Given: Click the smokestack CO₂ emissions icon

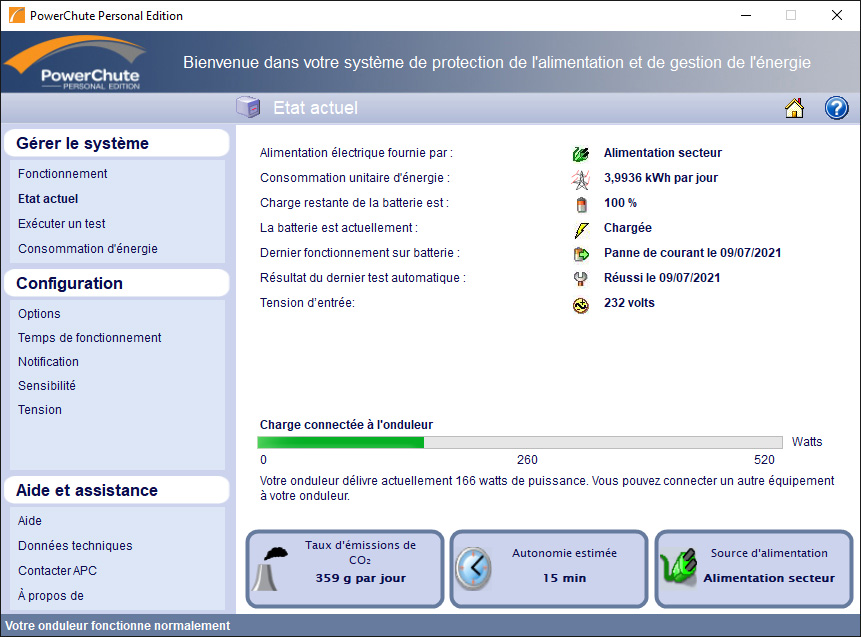Looking at the screenshot, I should (270, 568).
